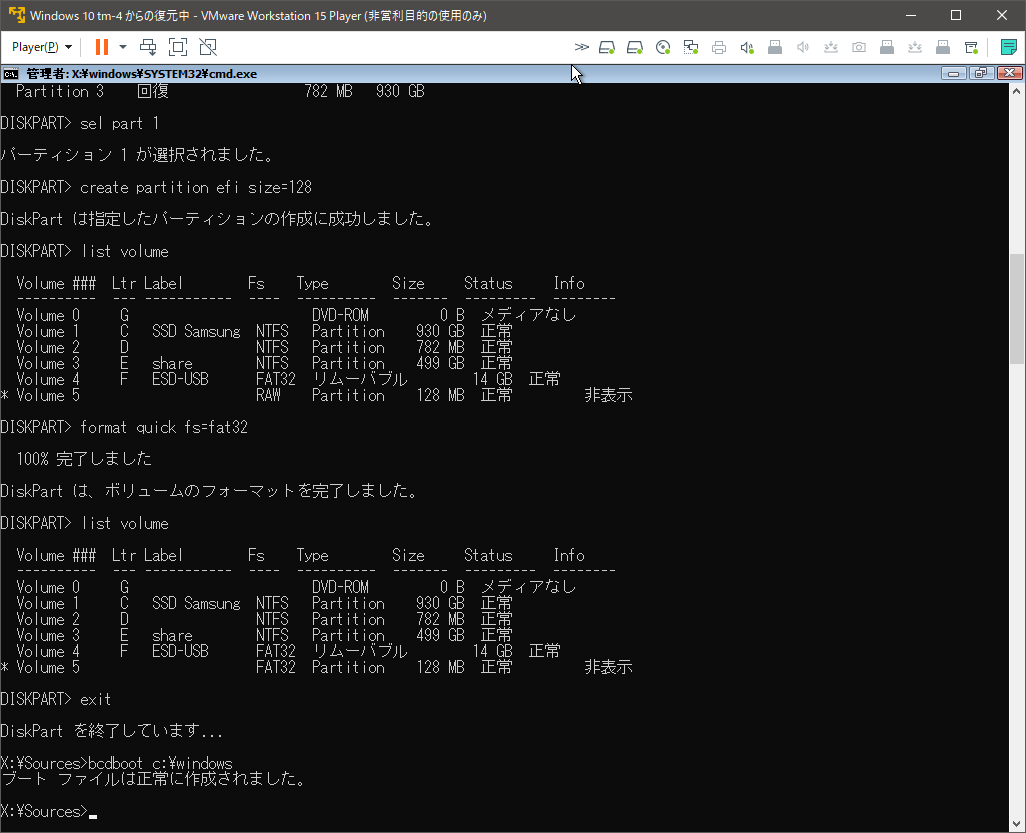This screenshot has width=1026, height=833.
Task: Click the archive-box device icon with green dot
Action: pos(971,47)
